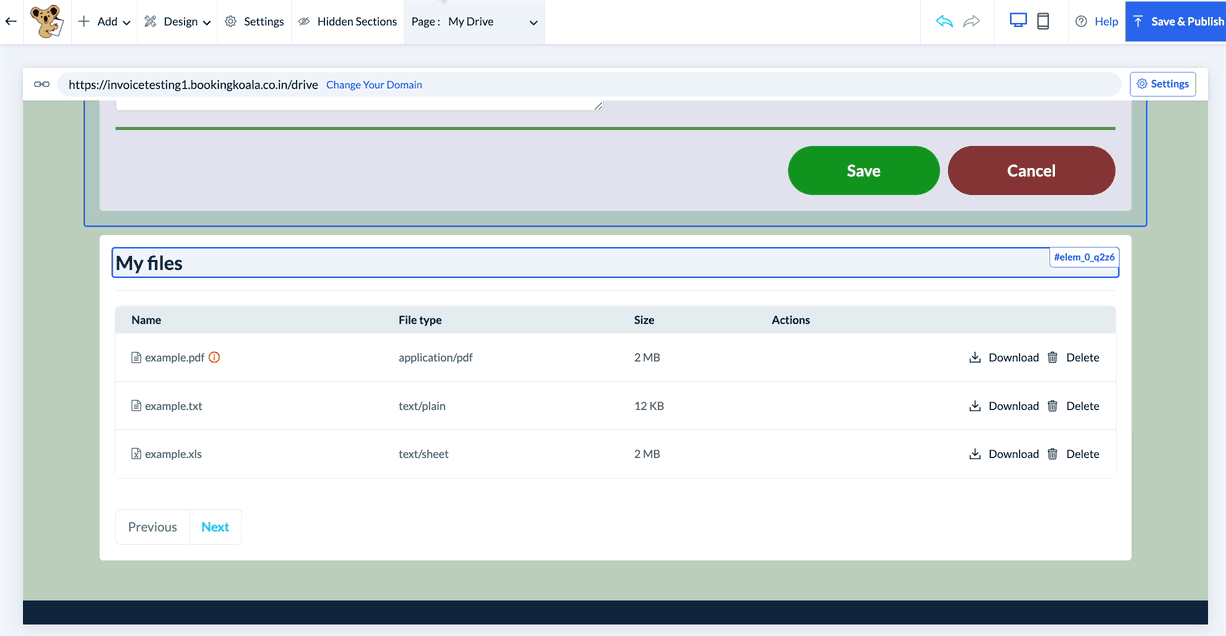Open the Design dropdown
The image size is (1226, 636).
[x=177, y=21]
